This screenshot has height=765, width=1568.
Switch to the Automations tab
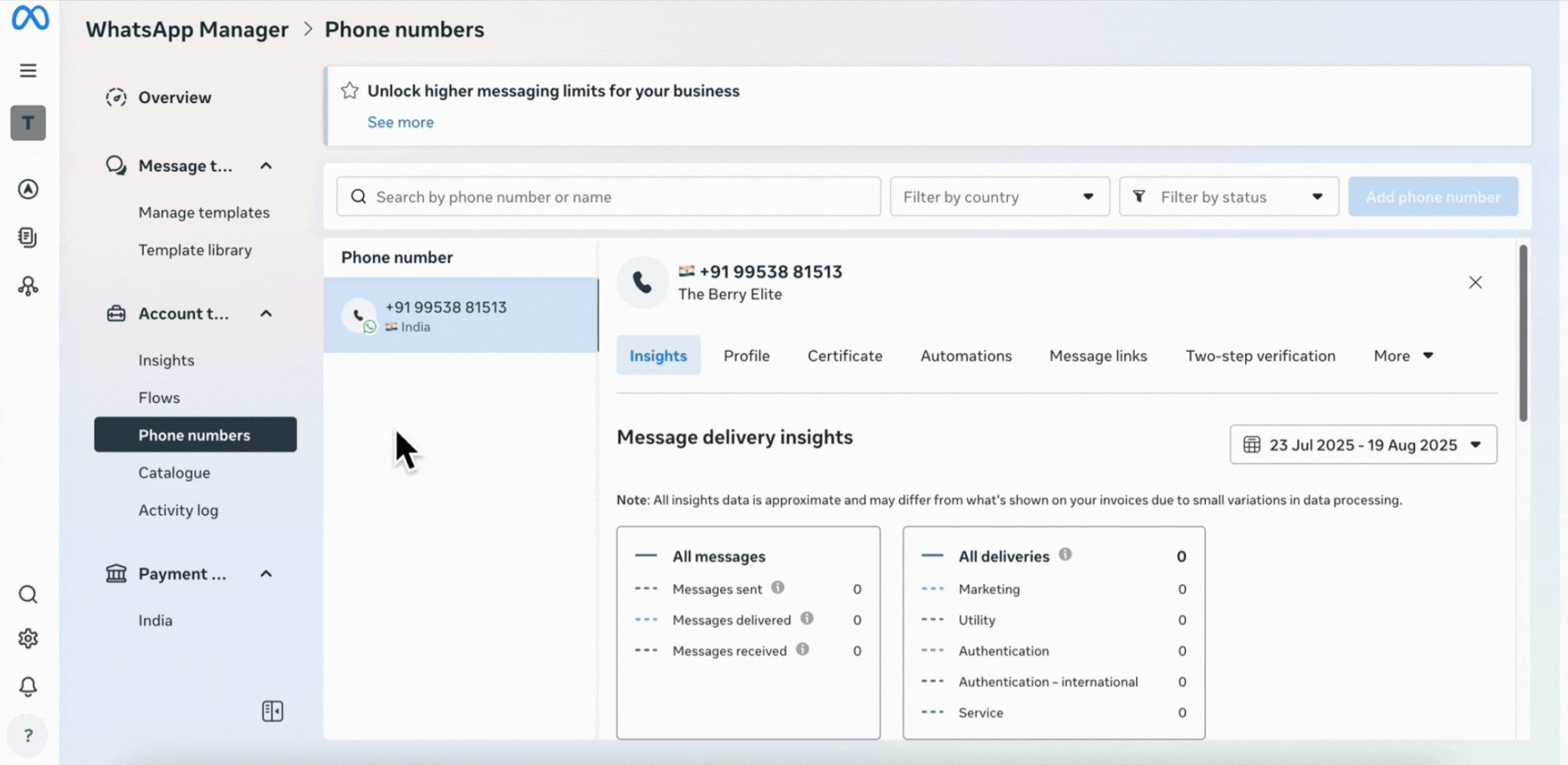click(966, 355)
